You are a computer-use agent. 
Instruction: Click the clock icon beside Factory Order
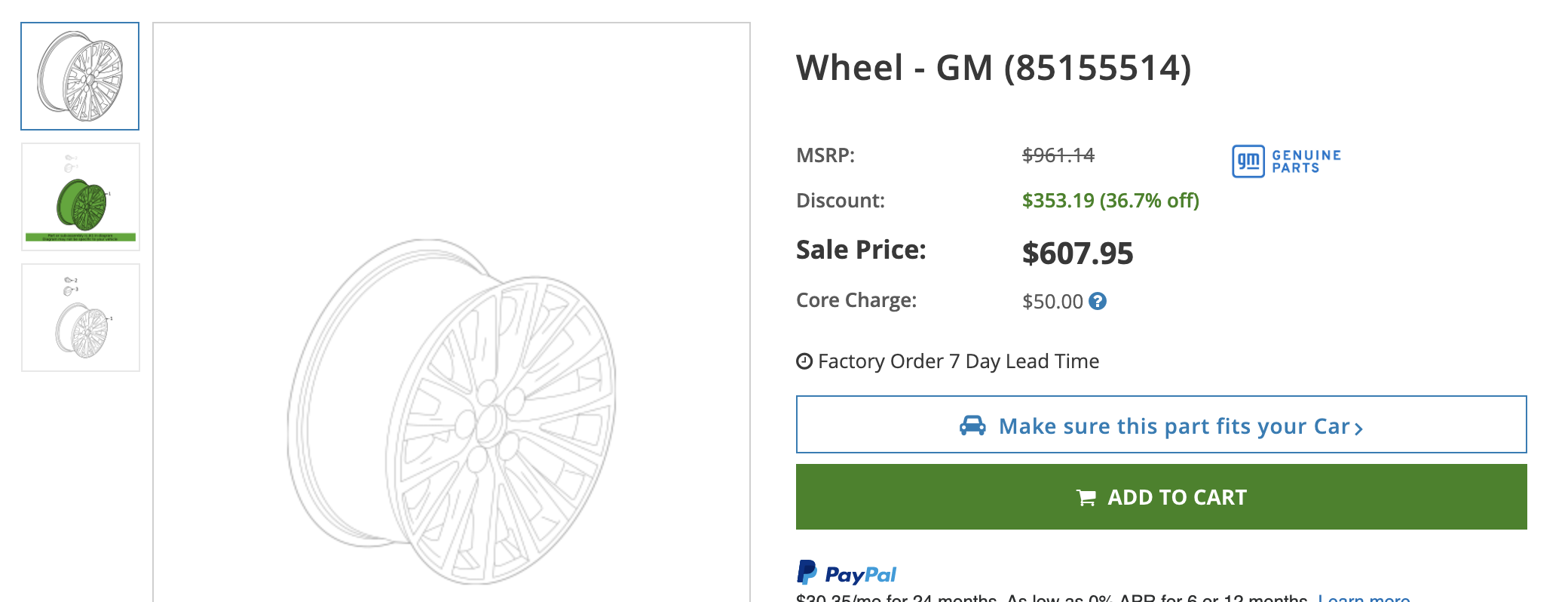[x=804, y=361]
